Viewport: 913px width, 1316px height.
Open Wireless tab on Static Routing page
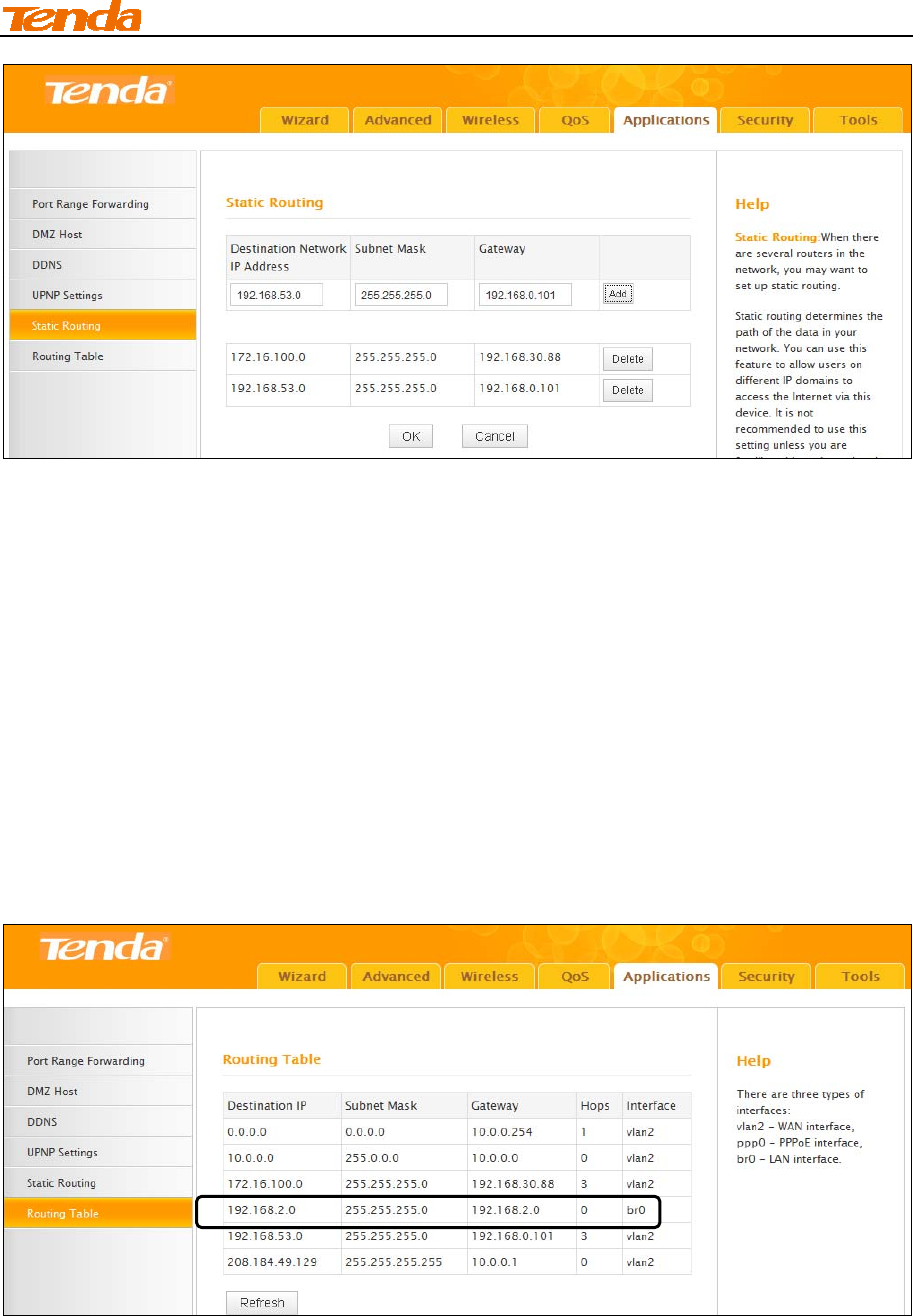point(490,120)
